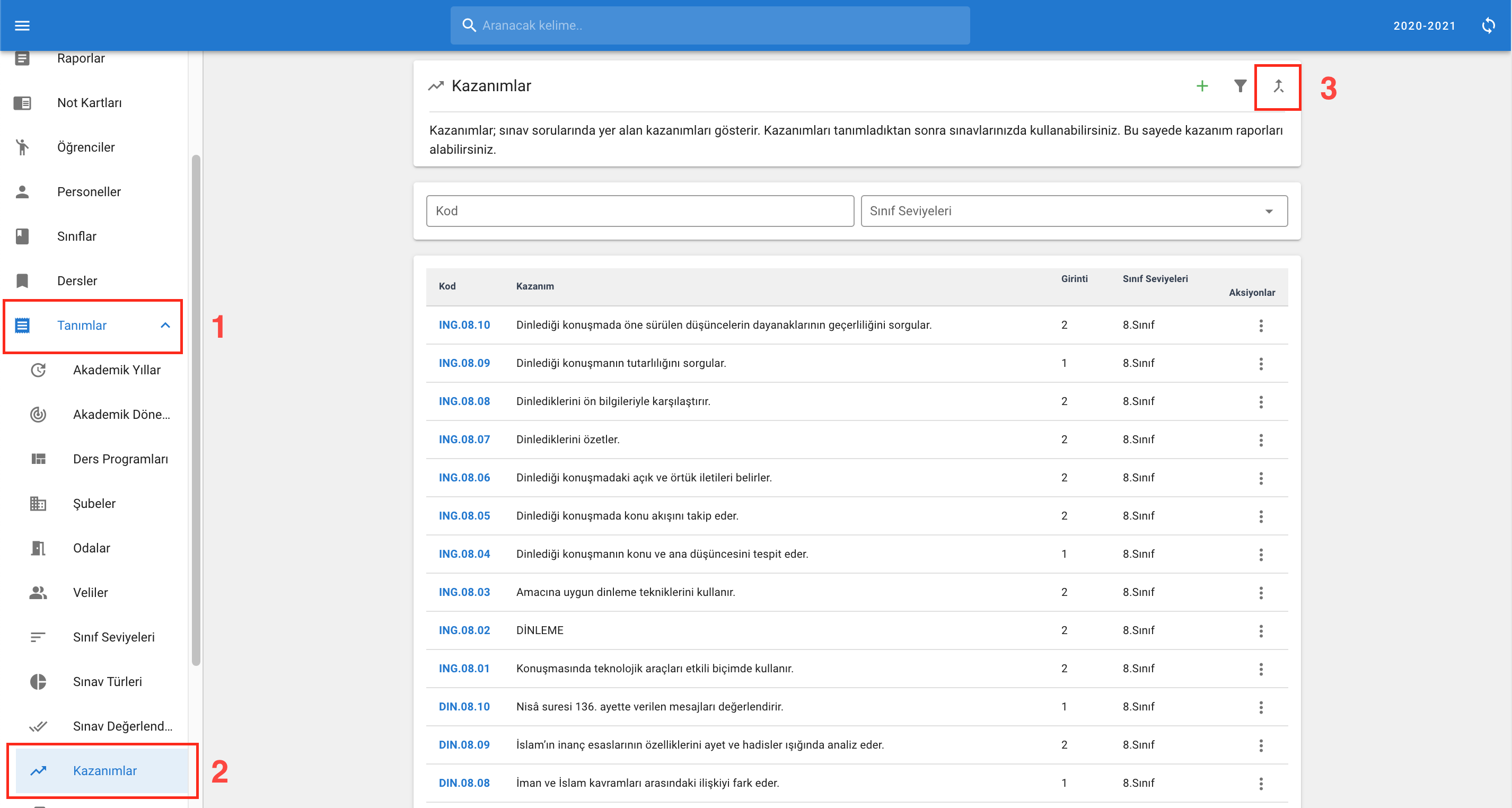Image resolution: width=1512 pixels, height=808 pixels.
Task: Click the search magnifier icon
Action: 469,25
